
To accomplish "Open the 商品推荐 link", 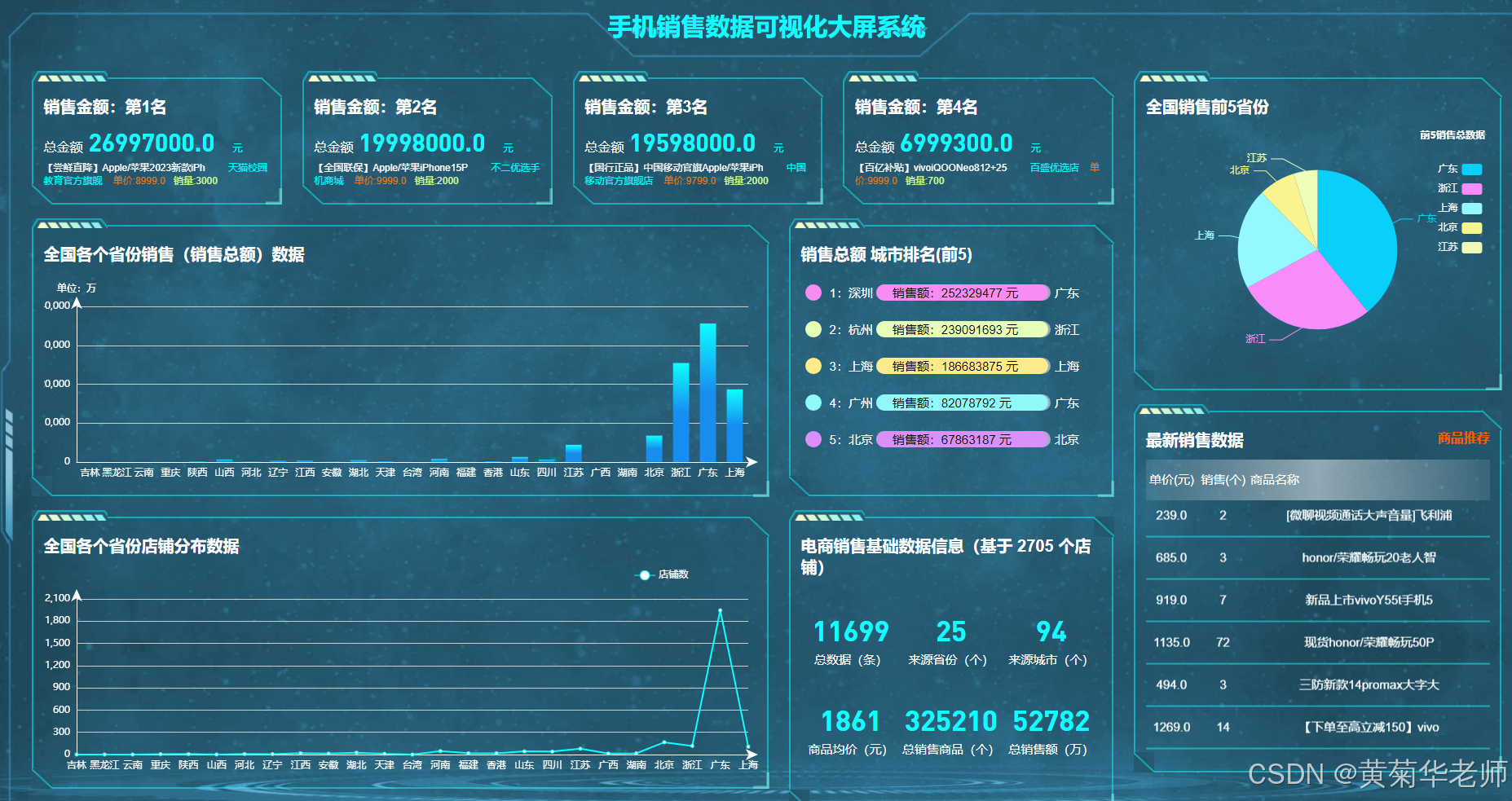I will coord(1463,438).
